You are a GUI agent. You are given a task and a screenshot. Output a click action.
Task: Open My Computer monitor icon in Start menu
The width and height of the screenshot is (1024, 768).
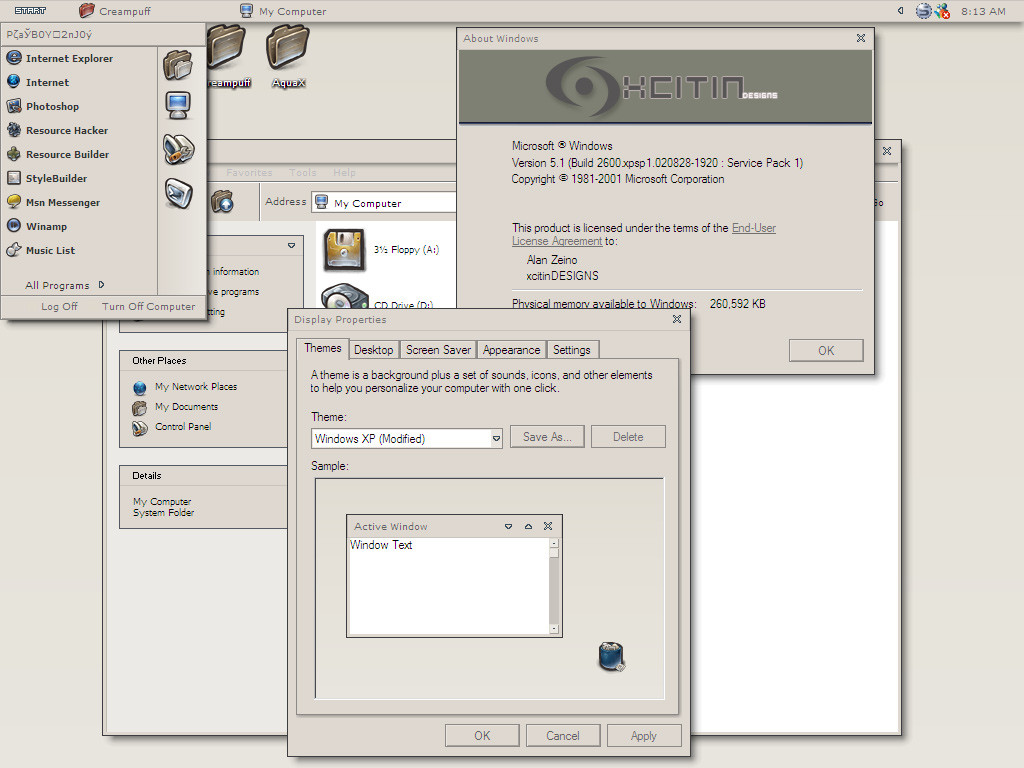point(178,105)
